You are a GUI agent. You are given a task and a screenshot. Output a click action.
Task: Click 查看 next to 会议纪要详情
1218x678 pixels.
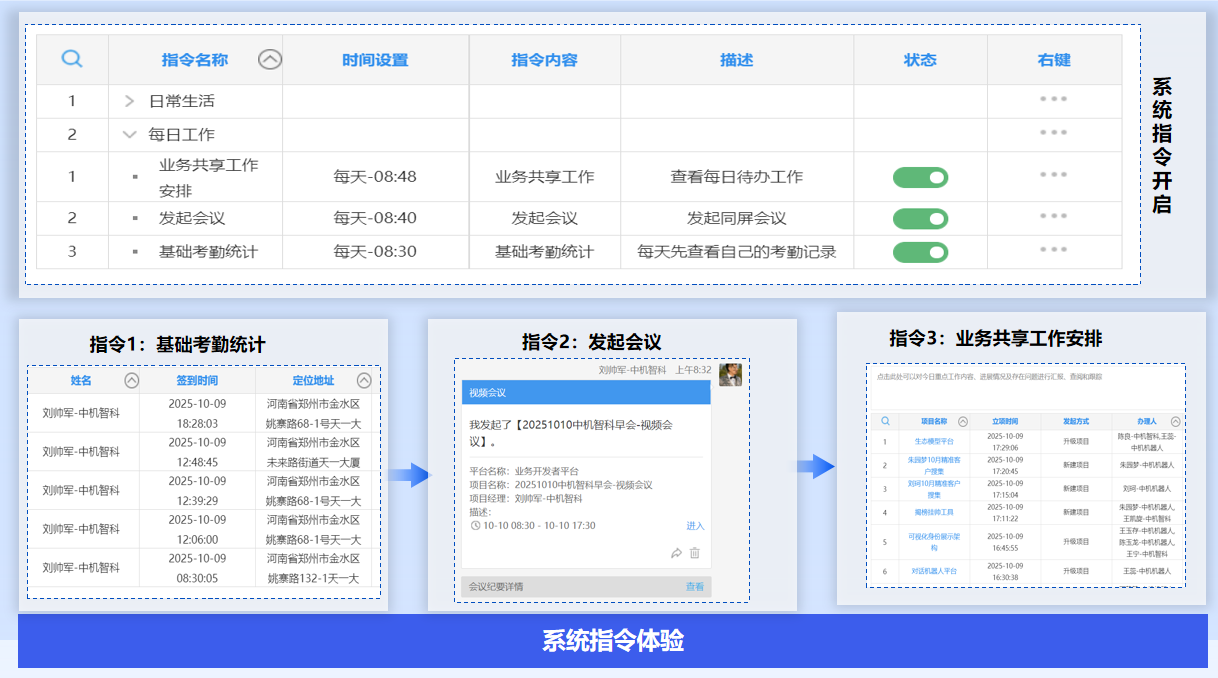[x=695, y=587]
